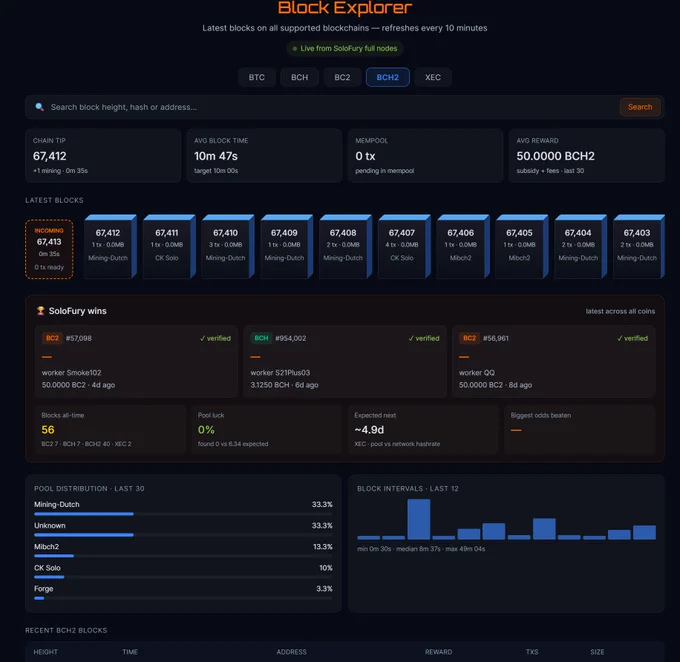Open the BC2 #57,098 win card

[x=136, y=361]
